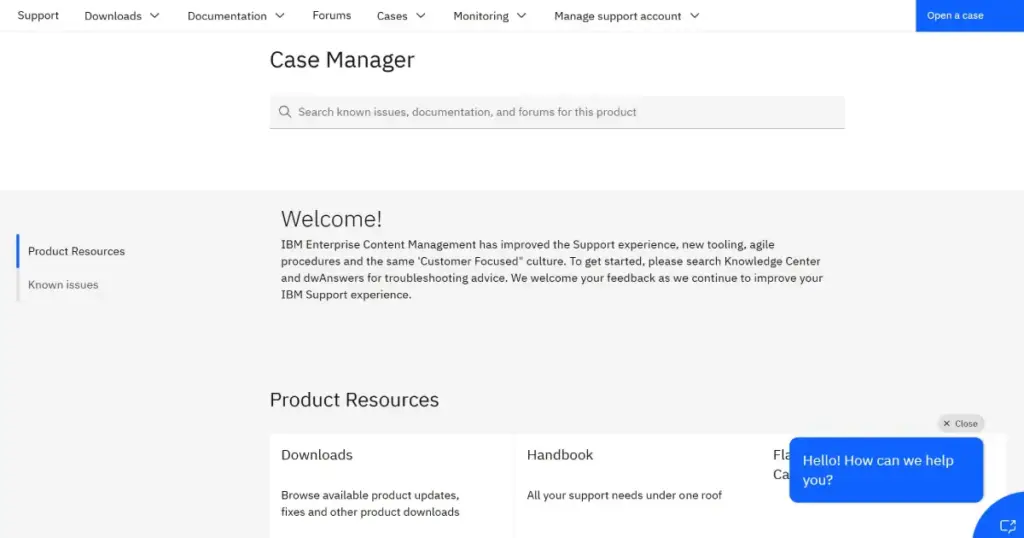Expand the Documentation menu chevron
Image resolution: width=1024 pixels, height=538 pixels.
[x=280, y=16]
